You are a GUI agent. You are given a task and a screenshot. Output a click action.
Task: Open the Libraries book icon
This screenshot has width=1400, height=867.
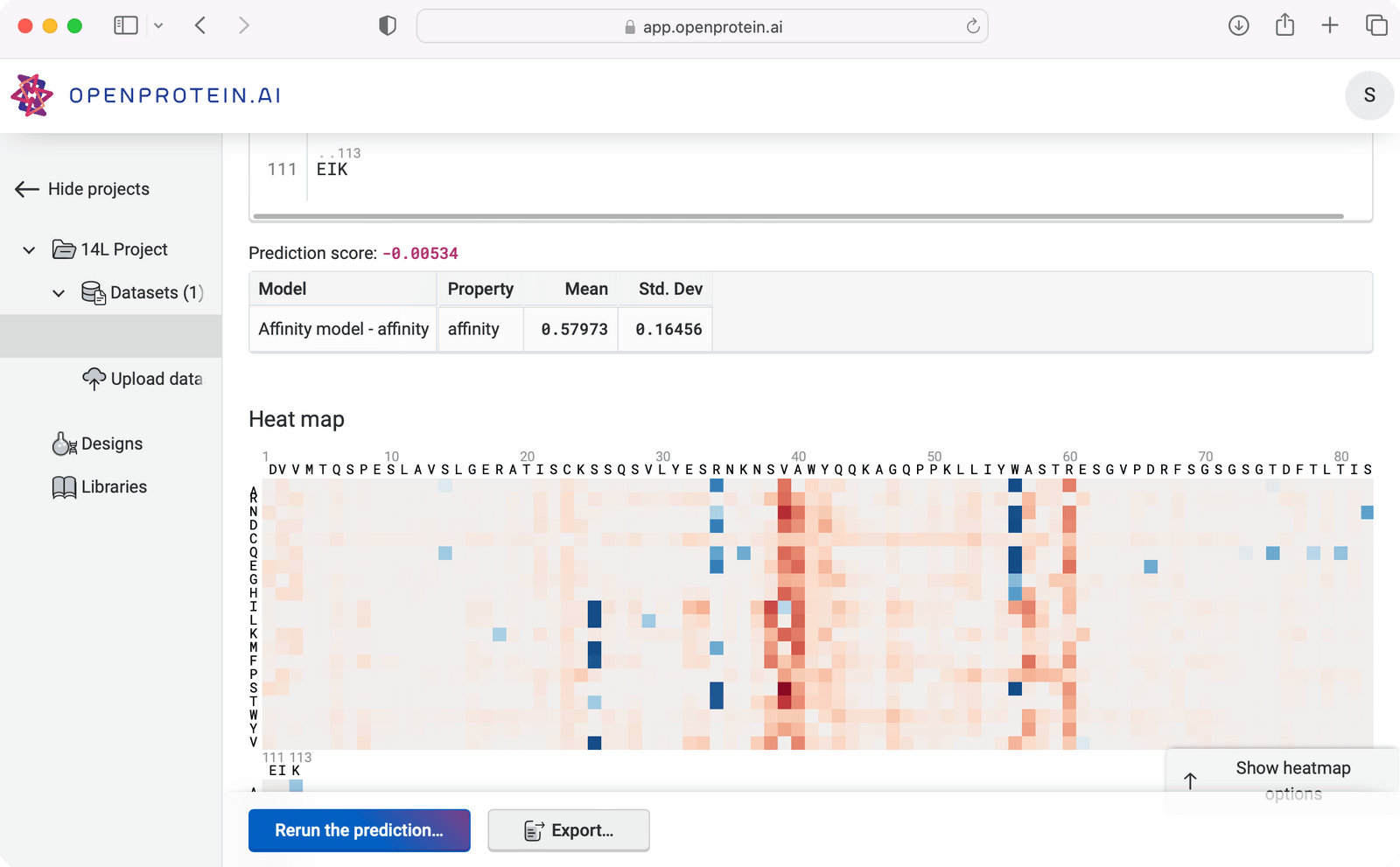[62, 486]
